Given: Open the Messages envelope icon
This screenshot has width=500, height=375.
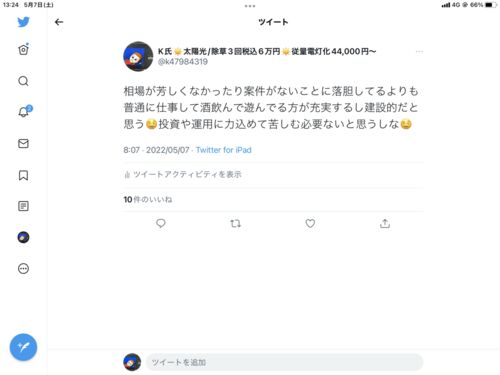Looking at the screenshot, I should pos(23,143).
